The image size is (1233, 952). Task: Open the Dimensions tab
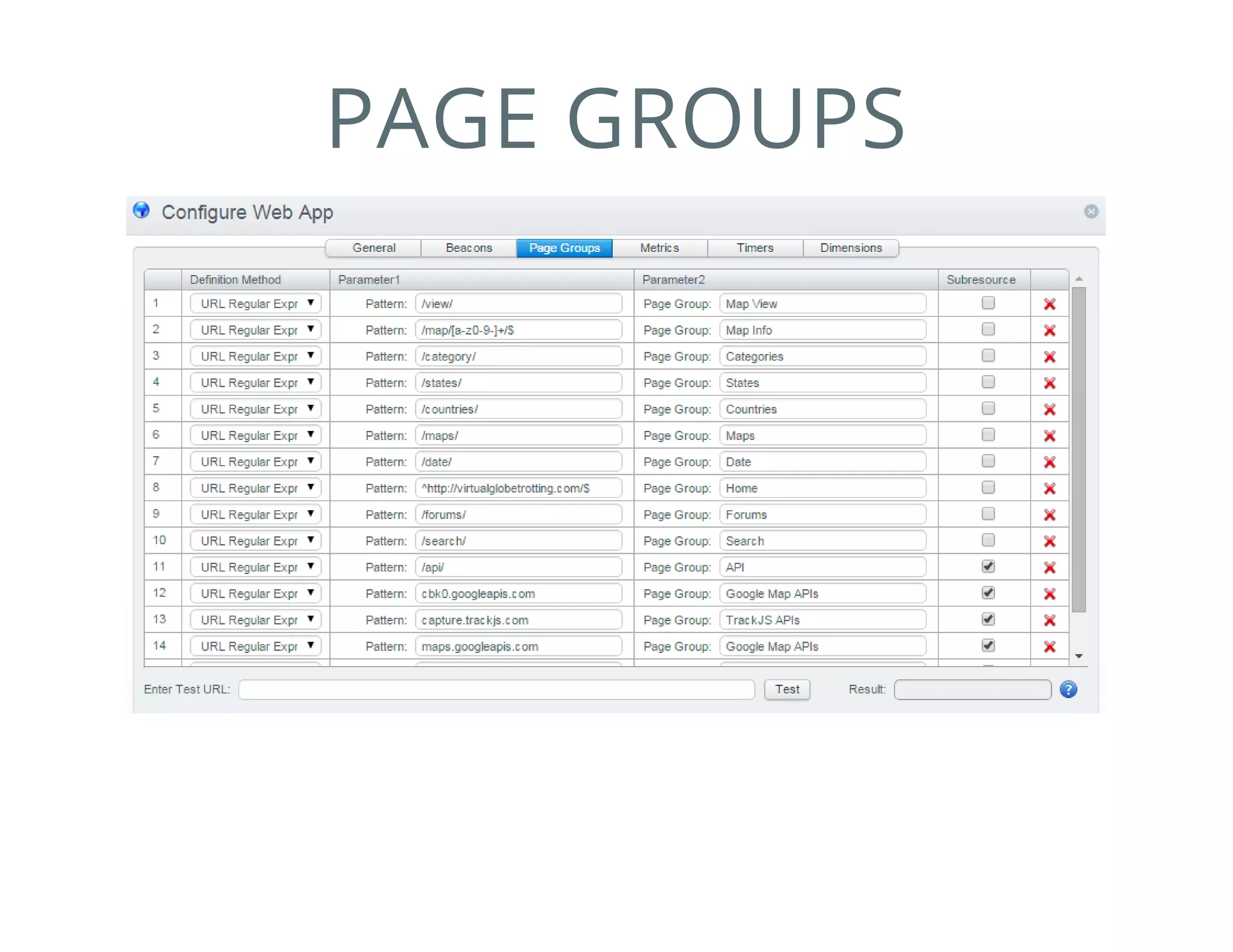850,248
